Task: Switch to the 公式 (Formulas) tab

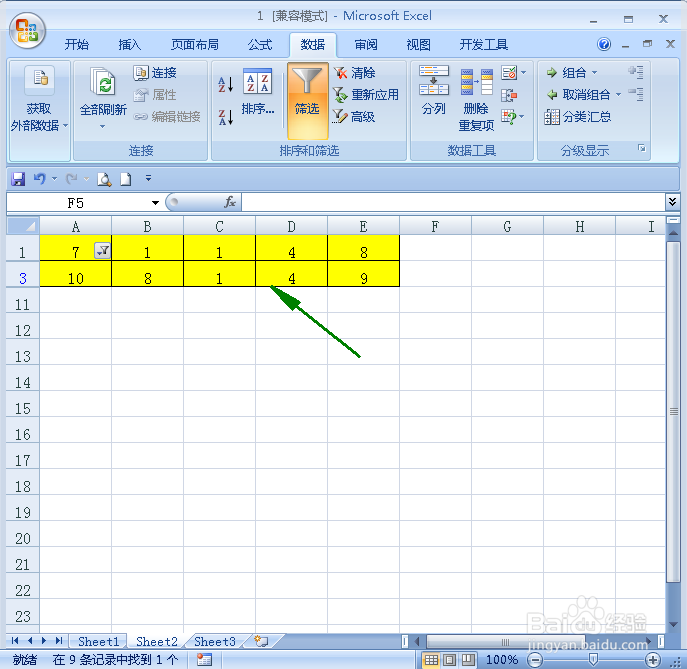Action: [x=260, y=45]
